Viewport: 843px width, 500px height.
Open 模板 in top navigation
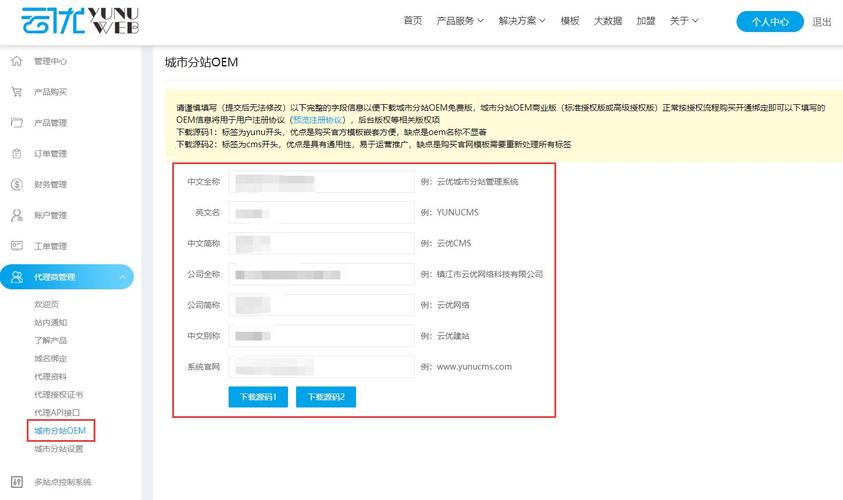click(570, 20)
